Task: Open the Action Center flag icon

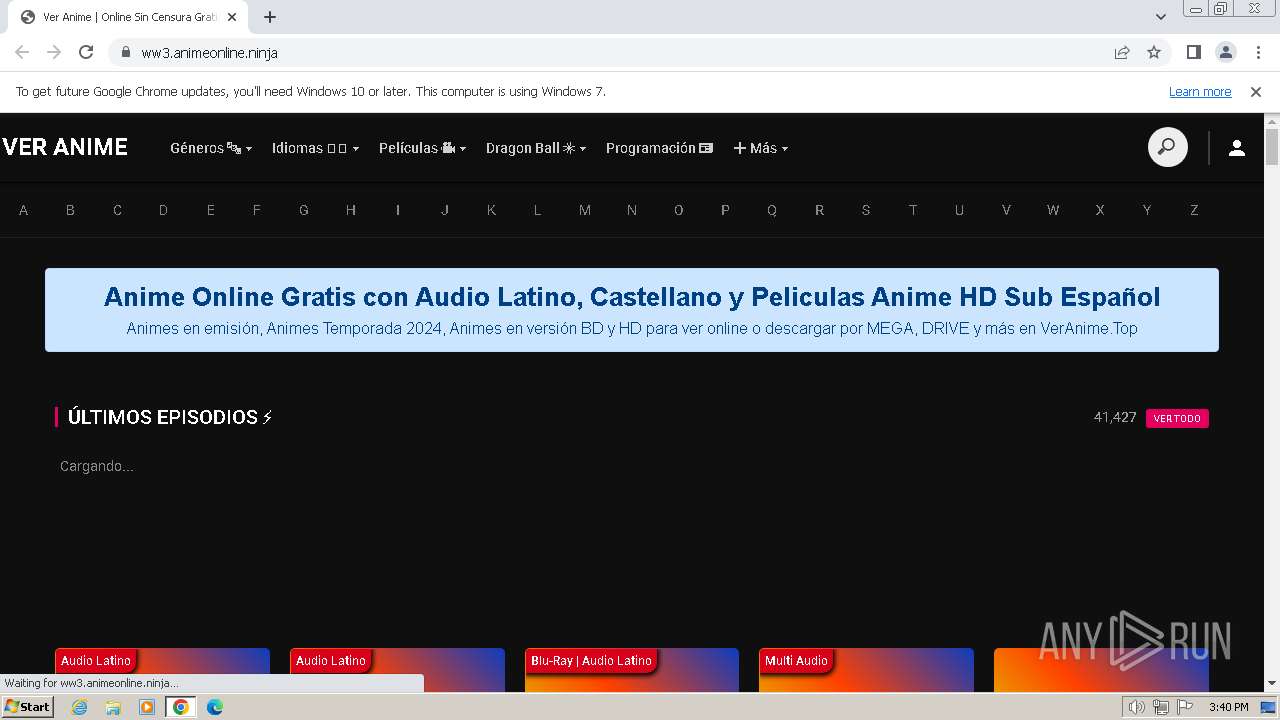Action: click(x=1185, y=707)
